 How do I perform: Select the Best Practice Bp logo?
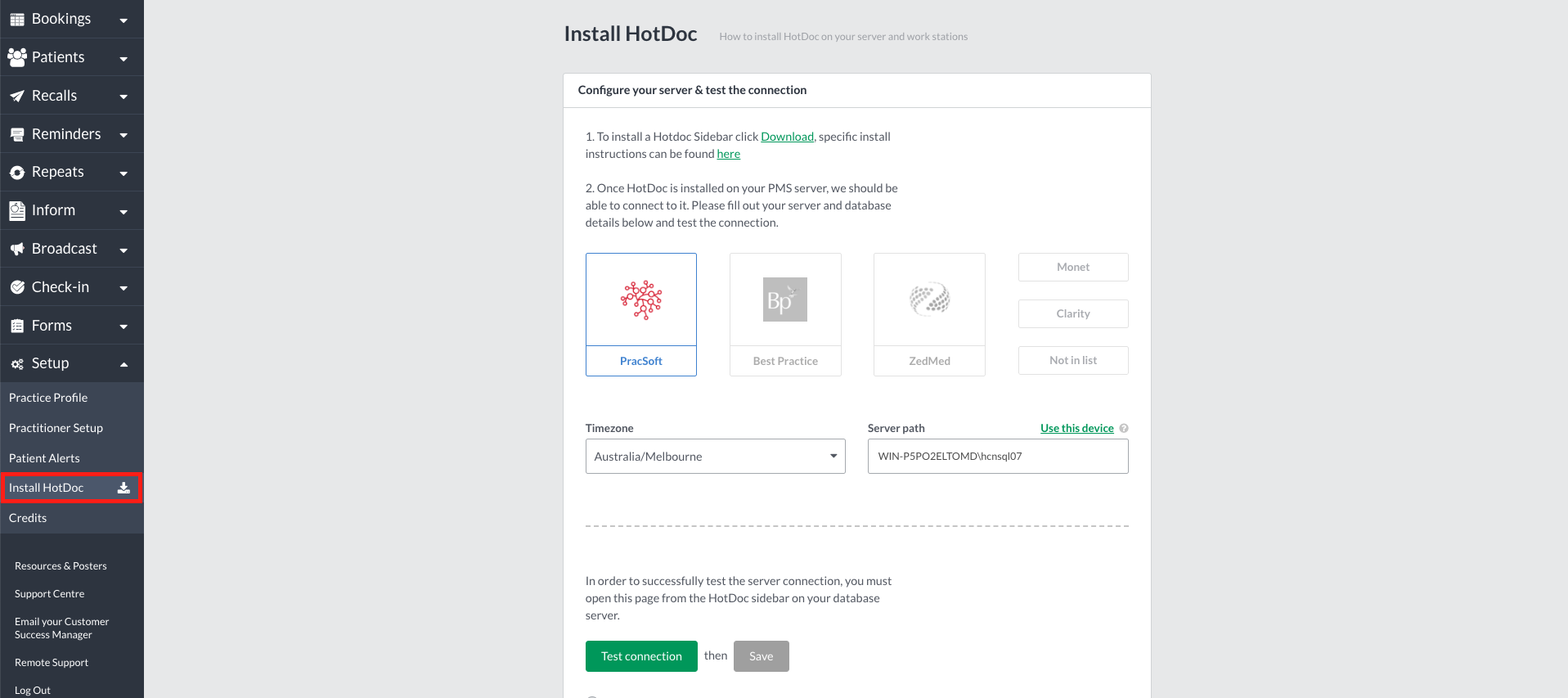[785, 299]
